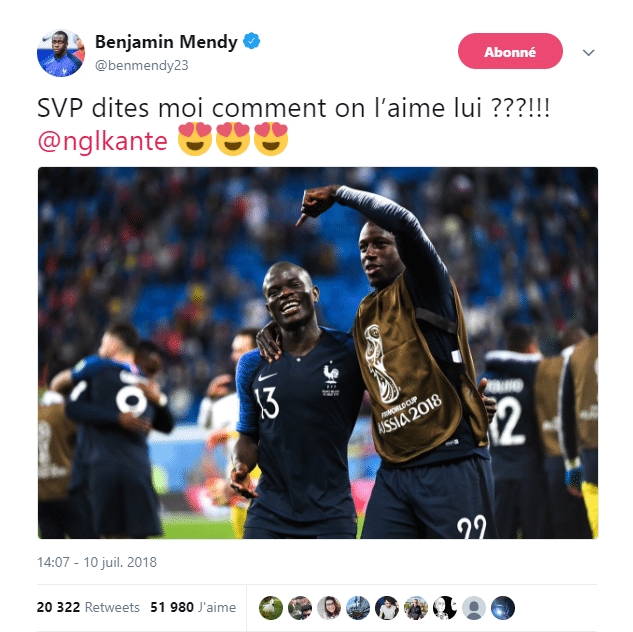Click the fourth liker avatar with ship
This screenshot has width=633, height=632.
pos(358,607)
